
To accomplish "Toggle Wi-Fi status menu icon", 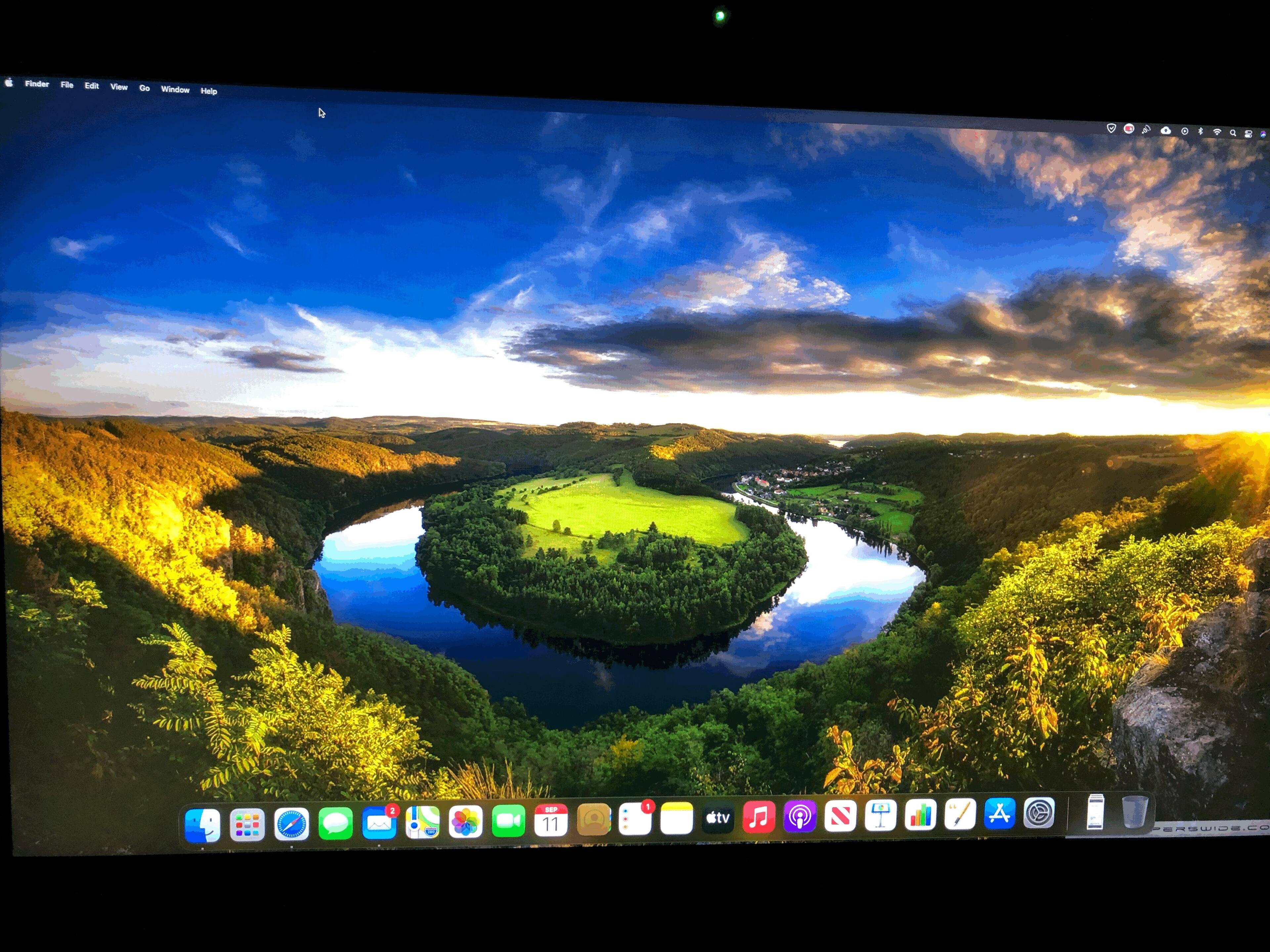I will [x=1217, y=132].
